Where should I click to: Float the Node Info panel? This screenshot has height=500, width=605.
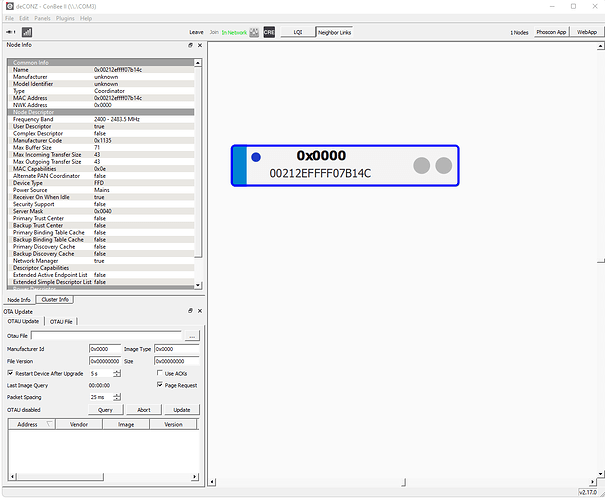point(190,46)
